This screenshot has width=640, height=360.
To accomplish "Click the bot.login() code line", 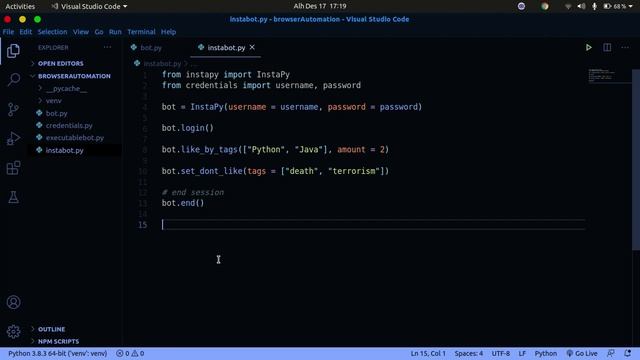I will [188, 128].
